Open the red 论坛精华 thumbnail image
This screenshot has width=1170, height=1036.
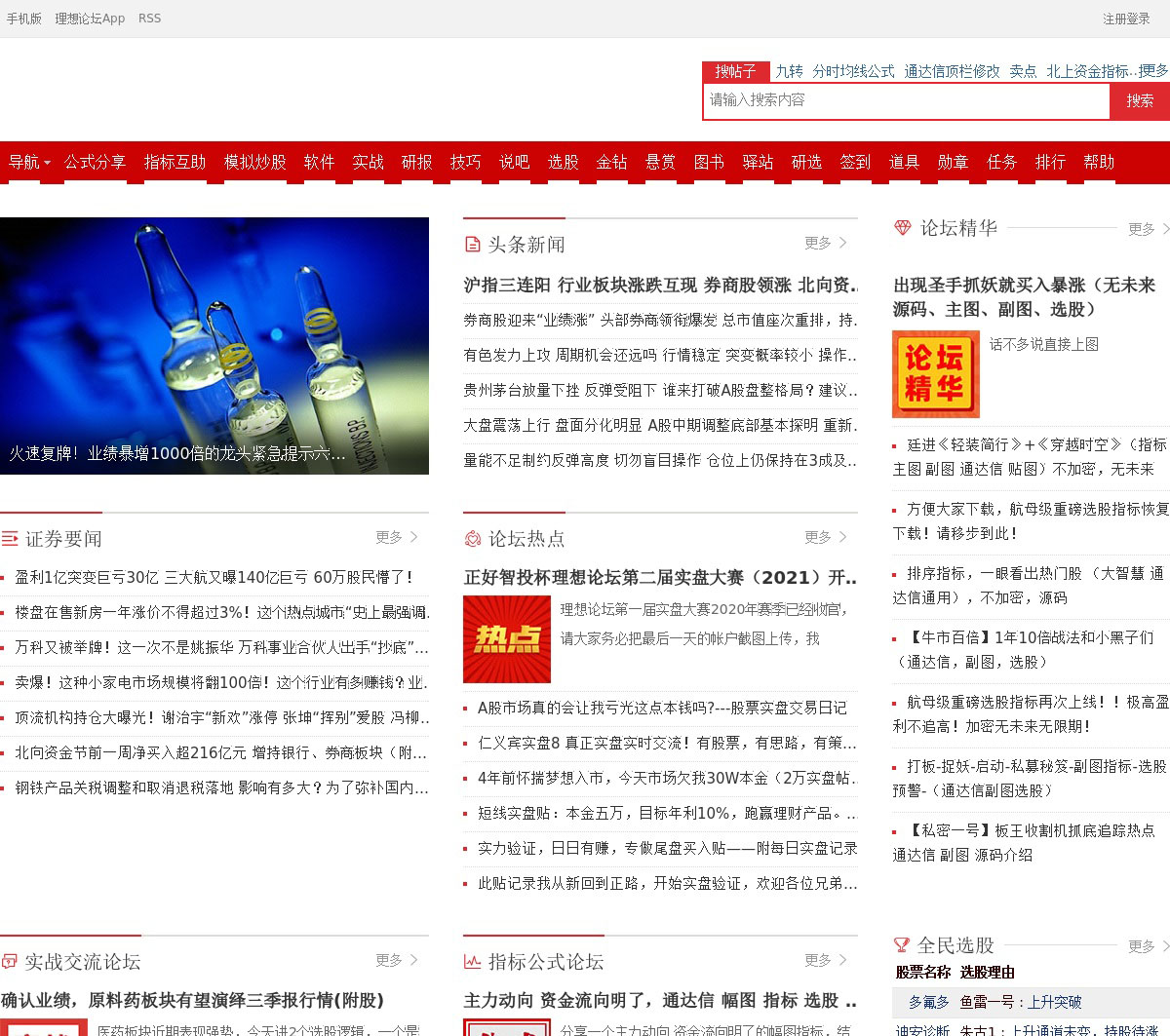pyautogui.click(x=936, y=374)
